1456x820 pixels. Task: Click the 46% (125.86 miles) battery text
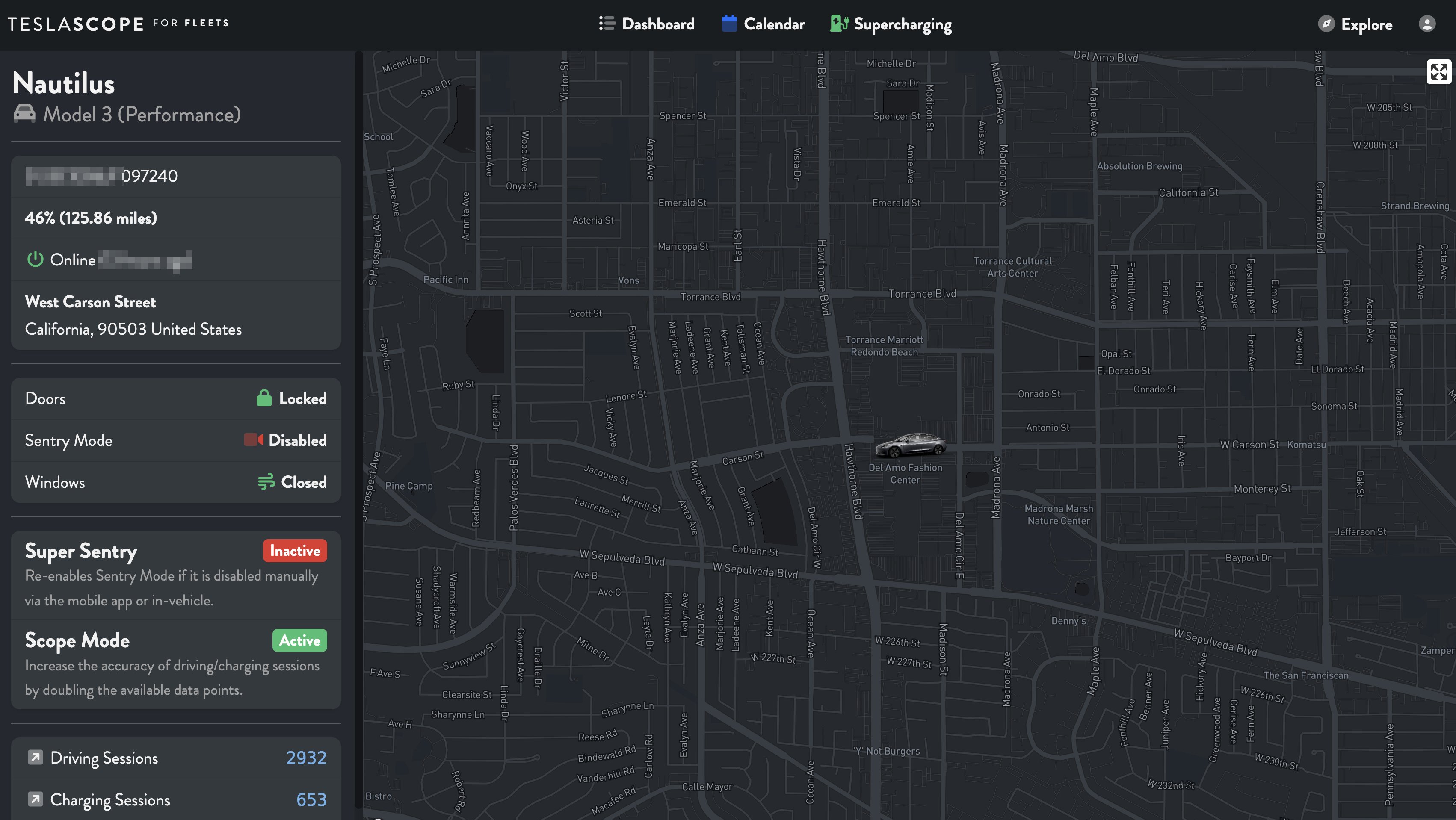coord(91,218)
